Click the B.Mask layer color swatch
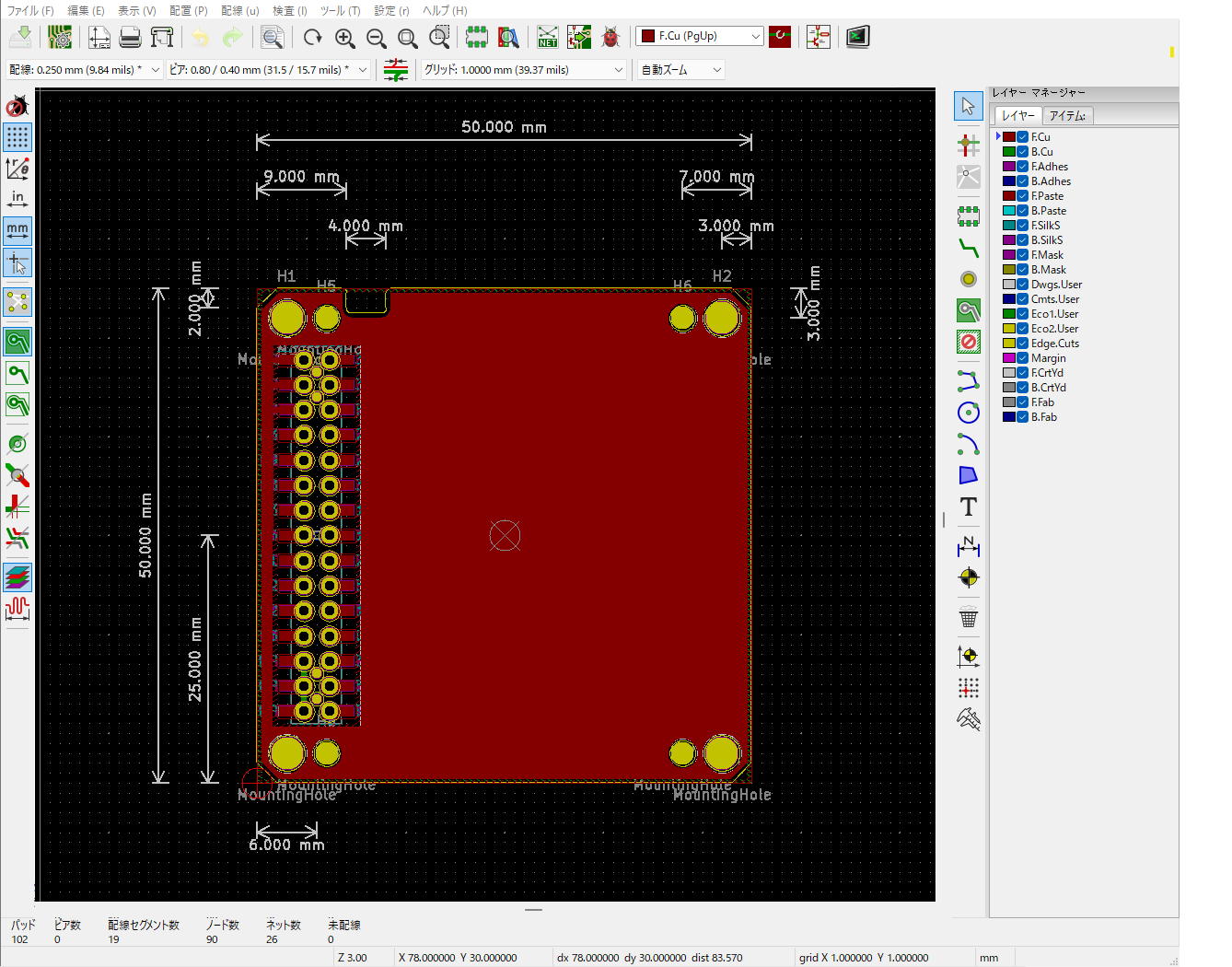The width and height of the screenshot is (1232, 967). click(1009, 270)
